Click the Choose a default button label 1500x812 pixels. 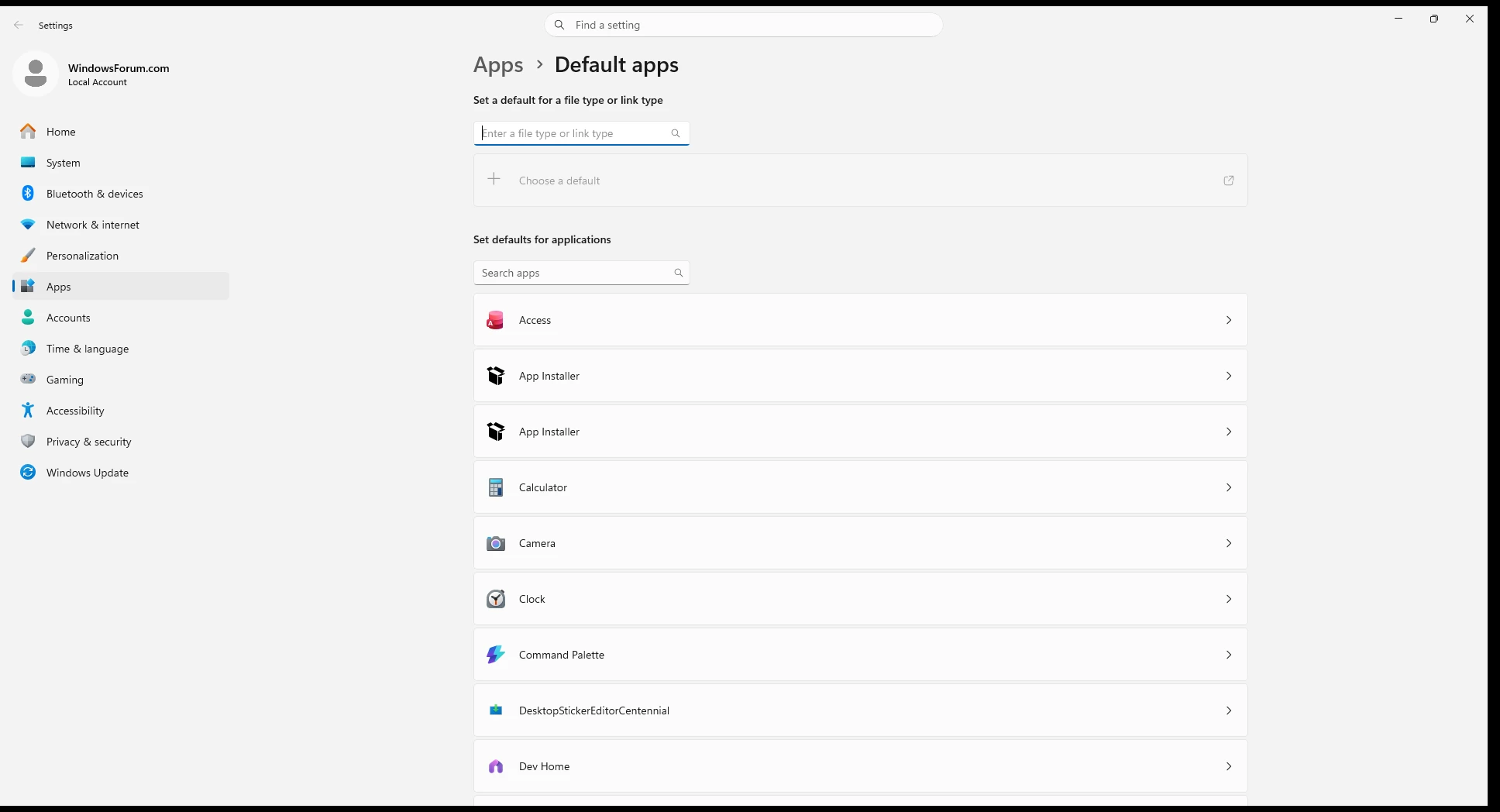coord(559,181)
